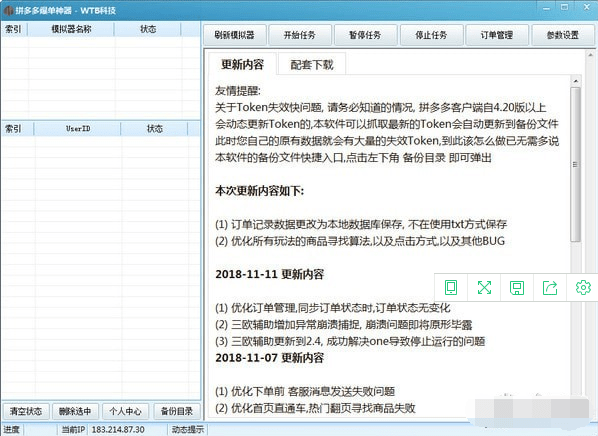Click 模拟器名称 column header
Viewport: 598px width, 436px height.
pyautogui.click(x=71, y=29)
